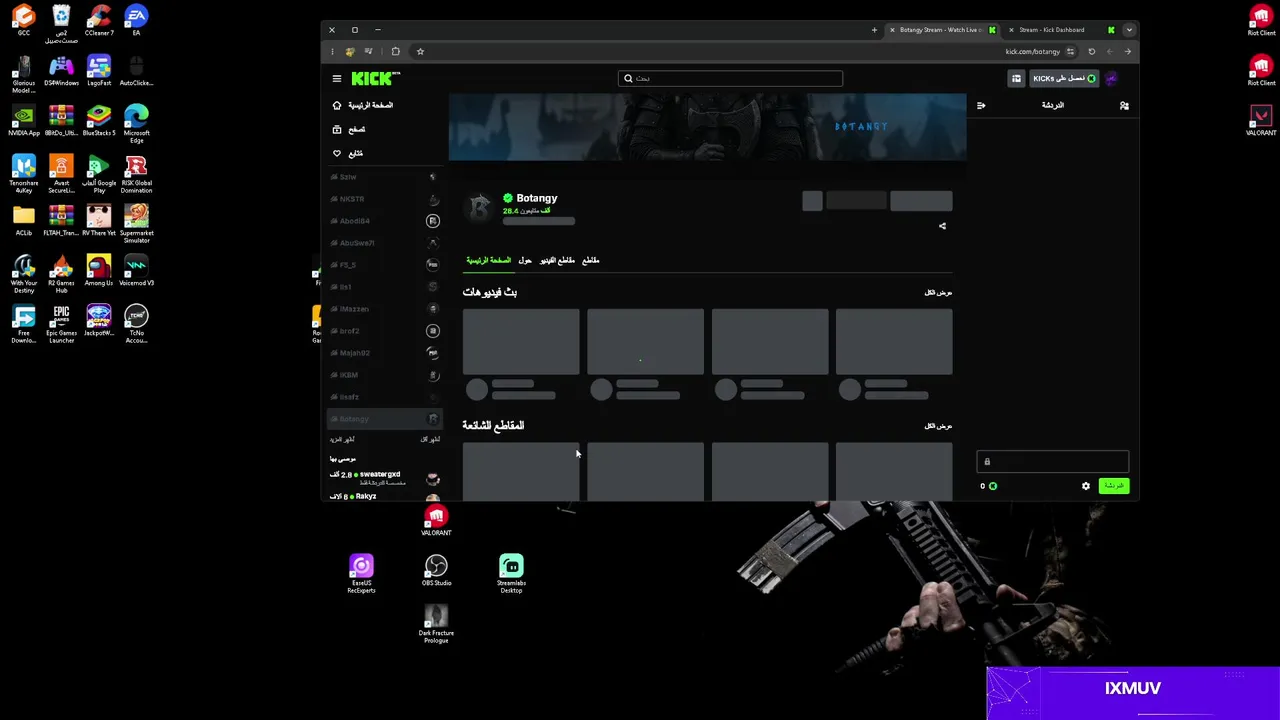Select the channel Home tab in green
Screen dimensions: 1280x720
coord(488,260)
